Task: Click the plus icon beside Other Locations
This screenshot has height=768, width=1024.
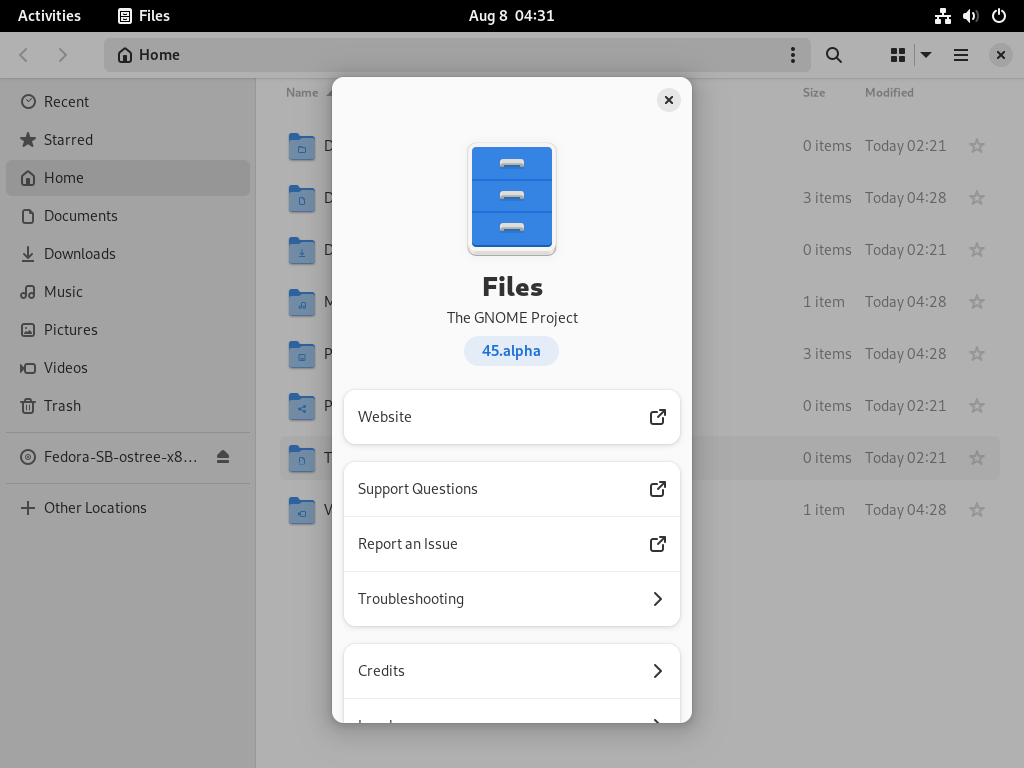Action: 28,508
